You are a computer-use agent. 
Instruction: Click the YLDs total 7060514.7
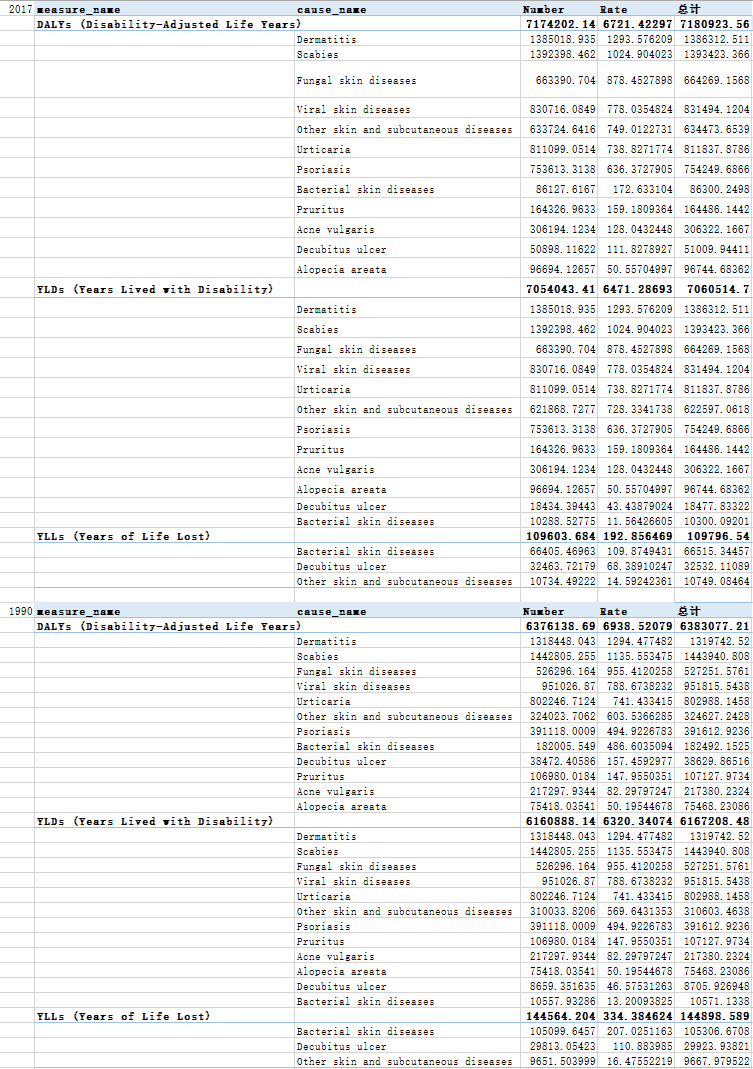tap(718, 290)
